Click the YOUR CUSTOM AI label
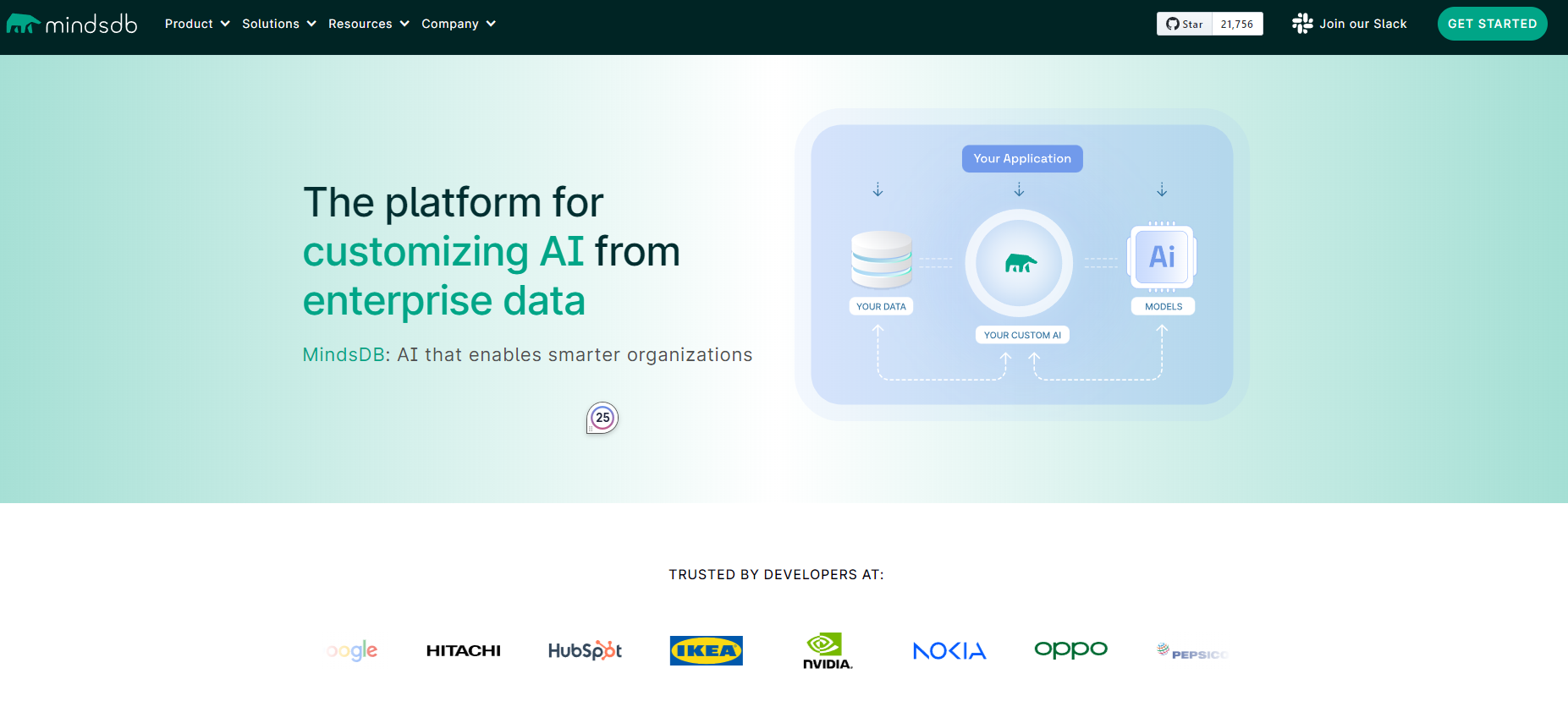 (1022, 335)
